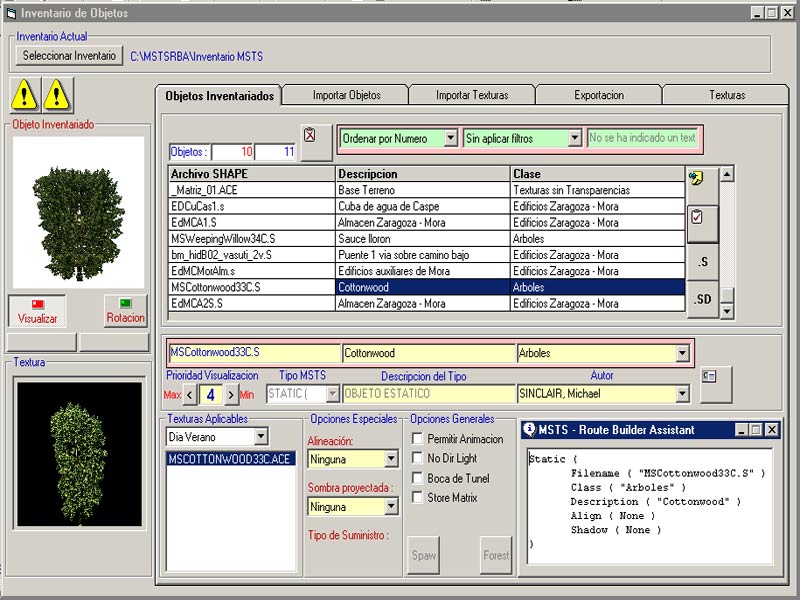The width and height of the screenshot is (800, 600).
Task: Open the Exportacion tab
Action: tap(599, 96)
